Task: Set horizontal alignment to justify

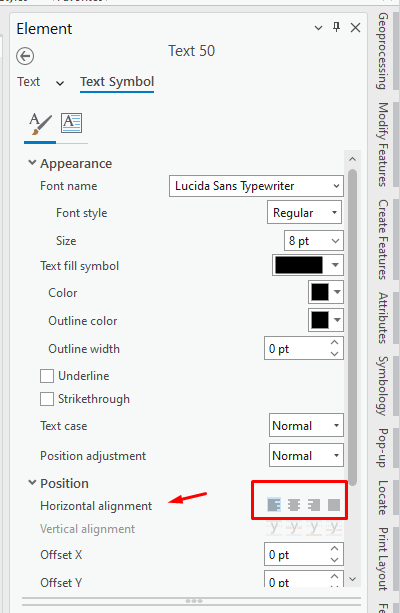Action: pyautogui.click(x=334, y=505)
